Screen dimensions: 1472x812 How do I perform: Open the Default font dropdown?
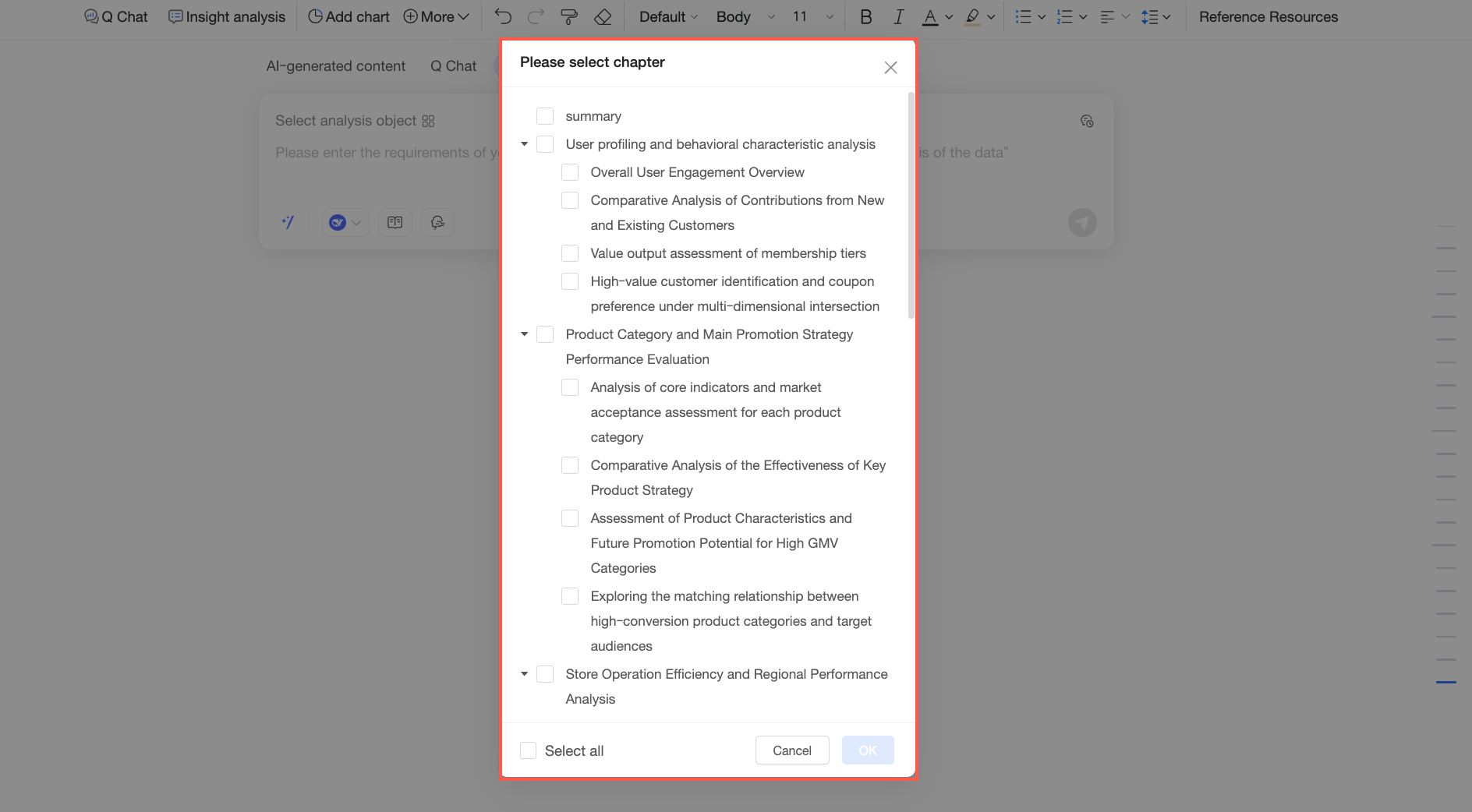(668, 17)
